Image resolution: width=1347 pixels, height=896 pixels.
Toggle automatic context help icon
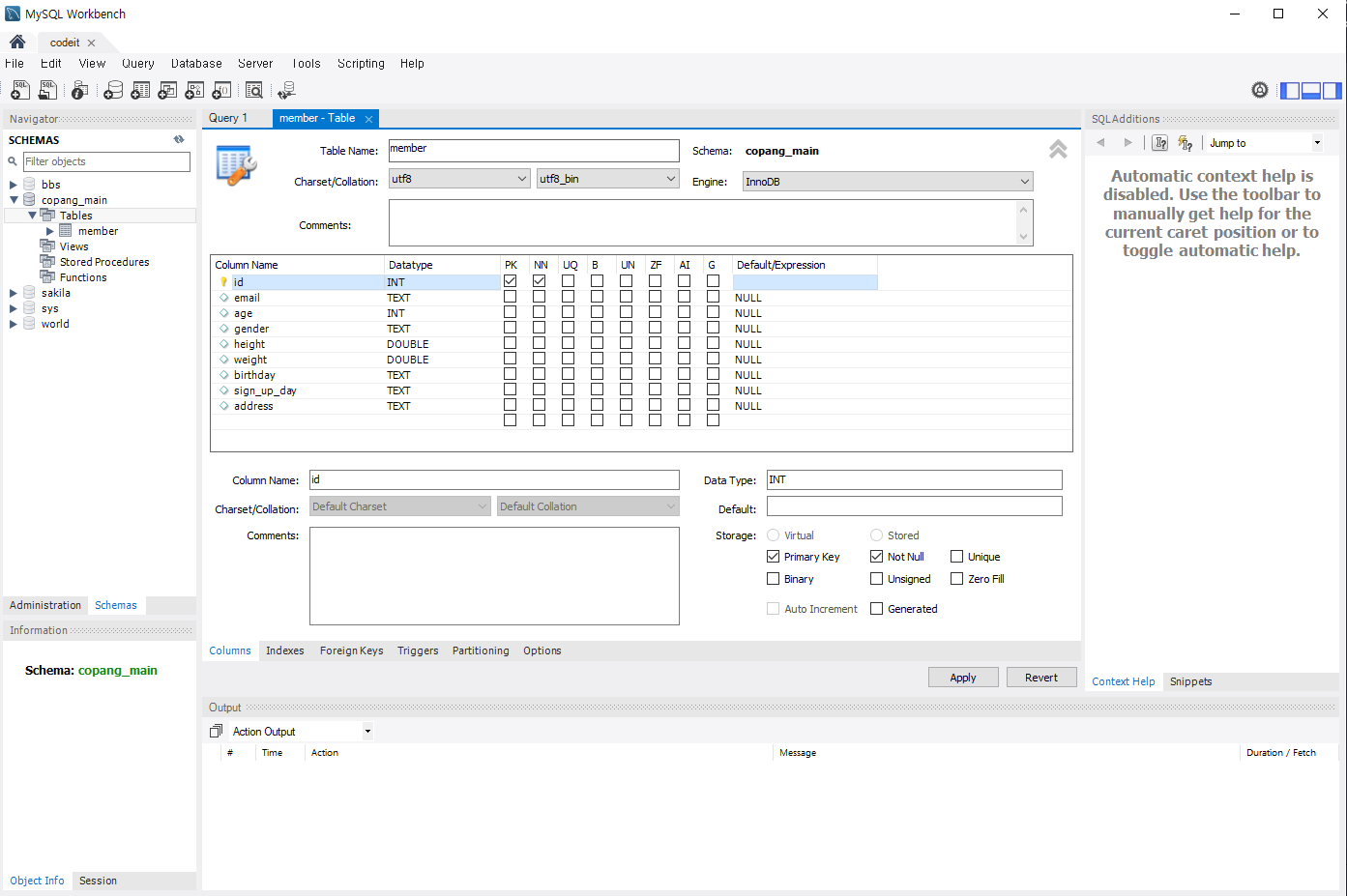(1186, 143)
